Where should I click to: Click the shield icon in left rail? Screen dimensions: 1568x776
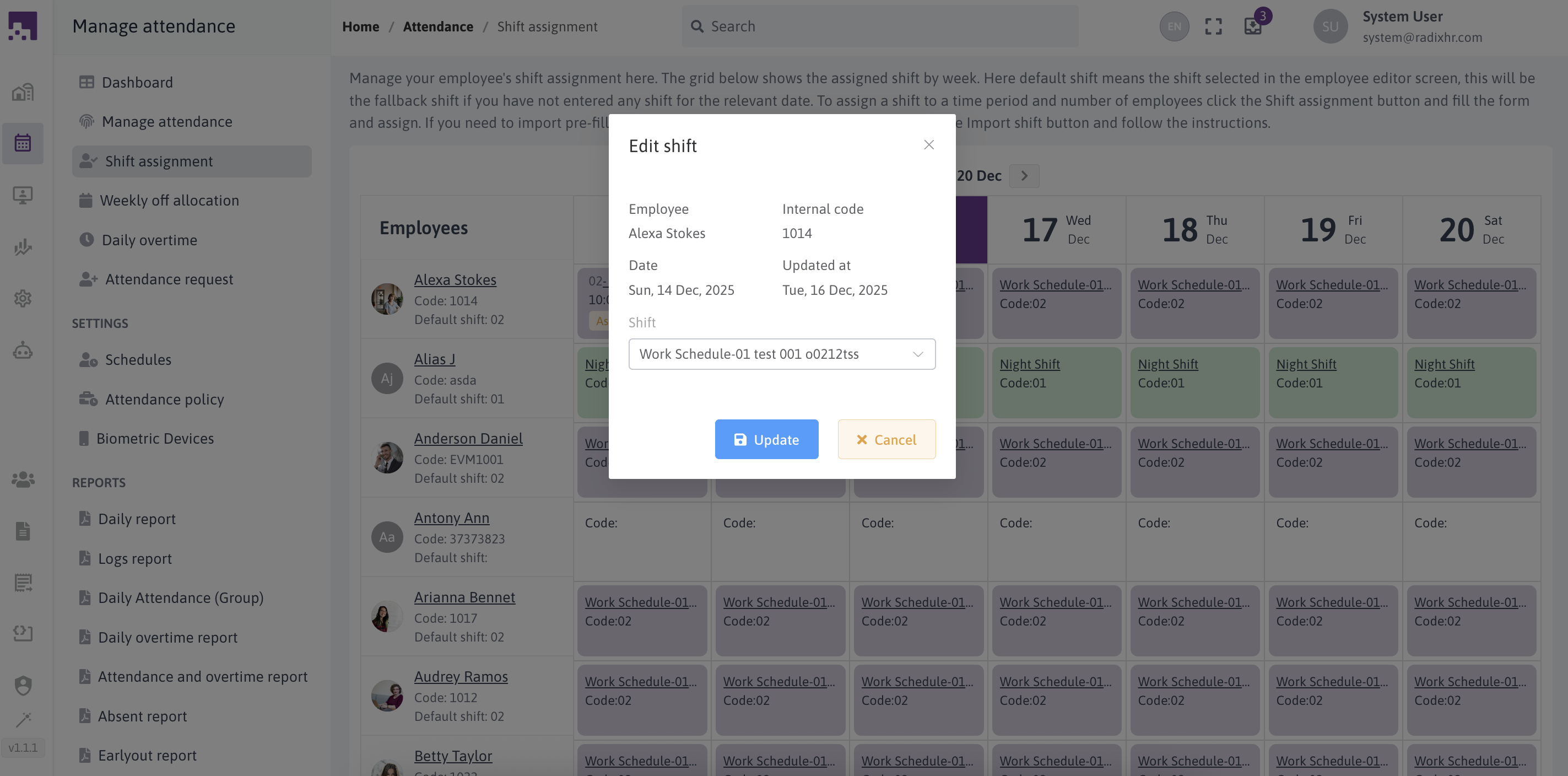pos(23,685)
